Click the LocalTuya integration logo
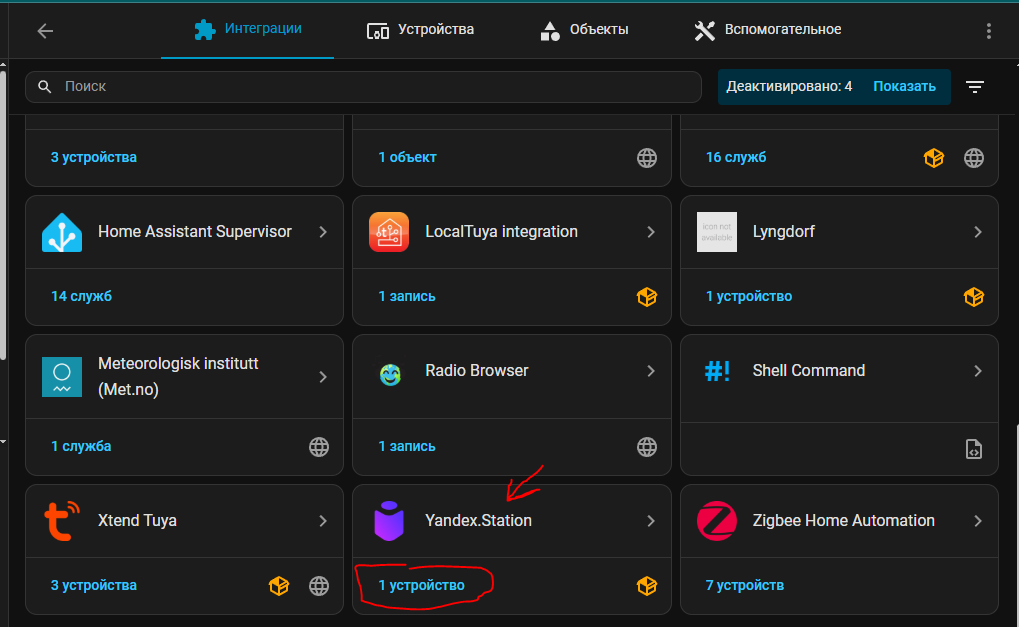Screen dimensions: 1019x627 coord(389,232)
